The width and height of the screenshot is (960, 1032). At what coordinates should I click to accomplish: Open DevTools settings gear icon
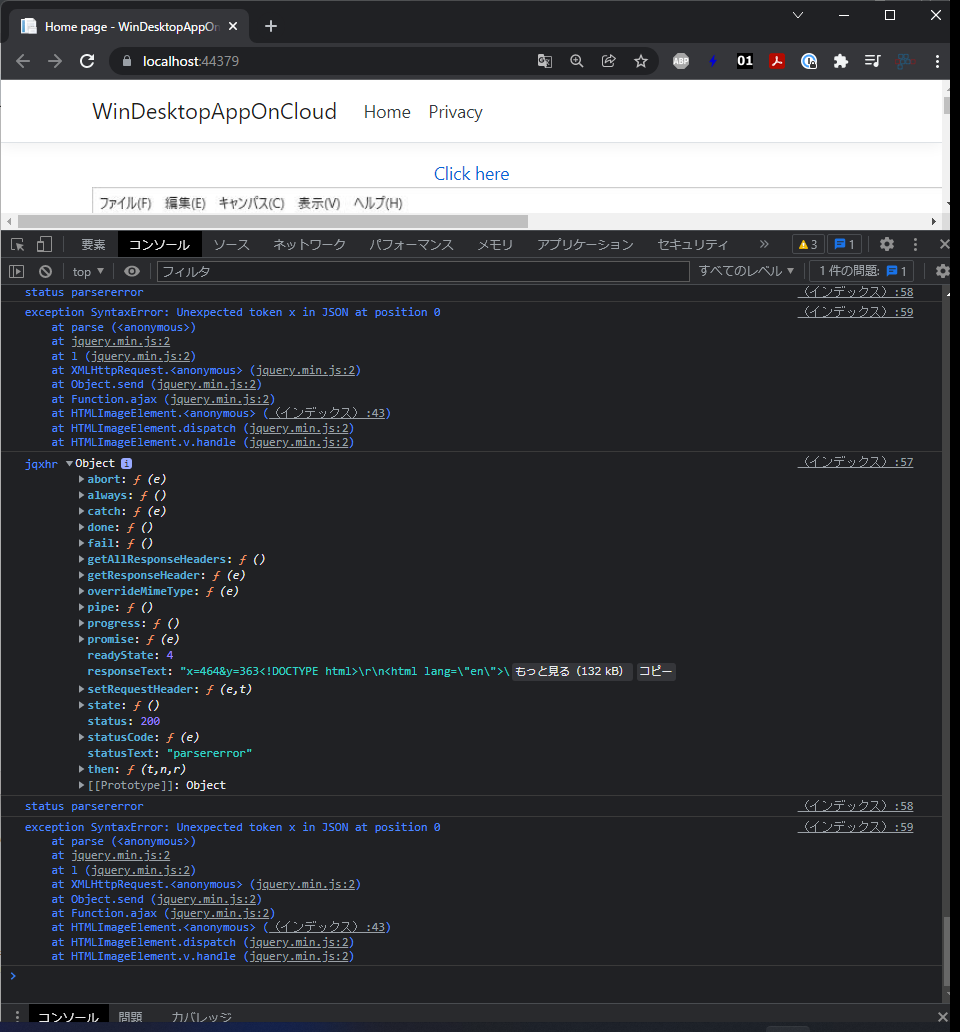886,244
